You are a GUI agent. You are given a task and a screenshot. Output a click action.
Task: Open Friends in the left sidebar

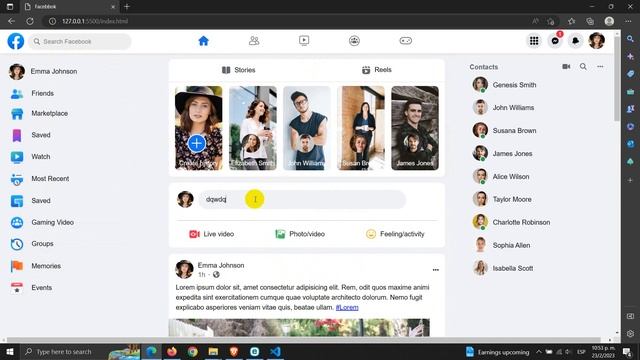33,93
